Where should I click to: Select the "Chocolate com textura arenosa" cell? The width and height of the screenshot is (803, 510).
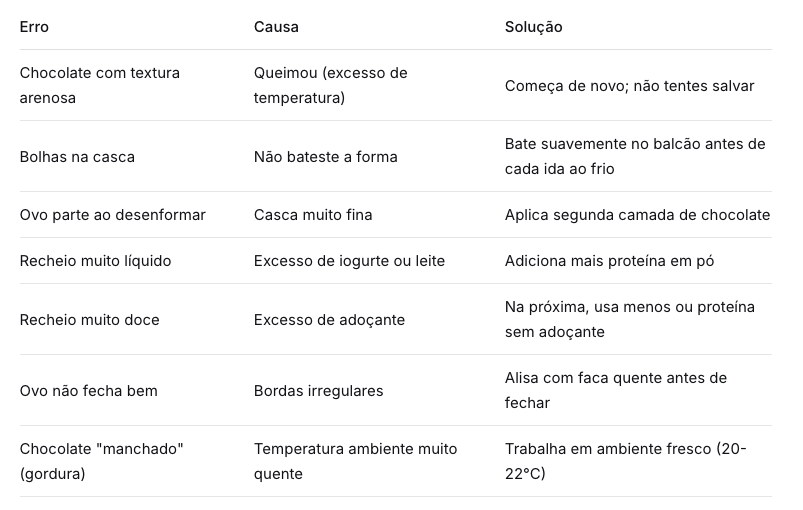[99, 86]
